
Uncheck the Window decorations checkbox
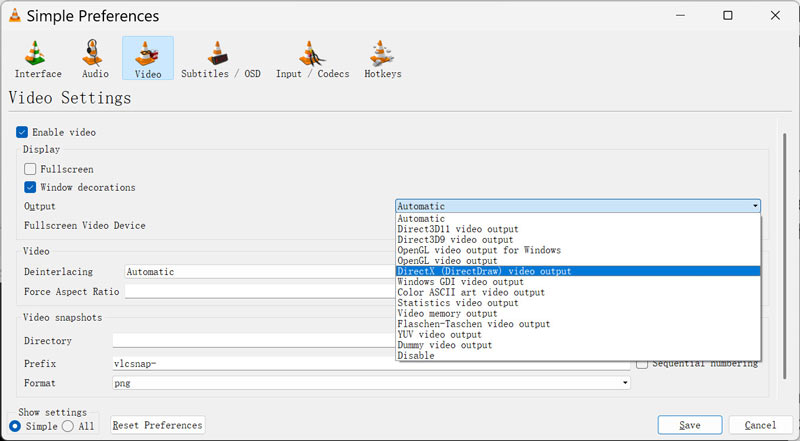(x=30, y=187)
